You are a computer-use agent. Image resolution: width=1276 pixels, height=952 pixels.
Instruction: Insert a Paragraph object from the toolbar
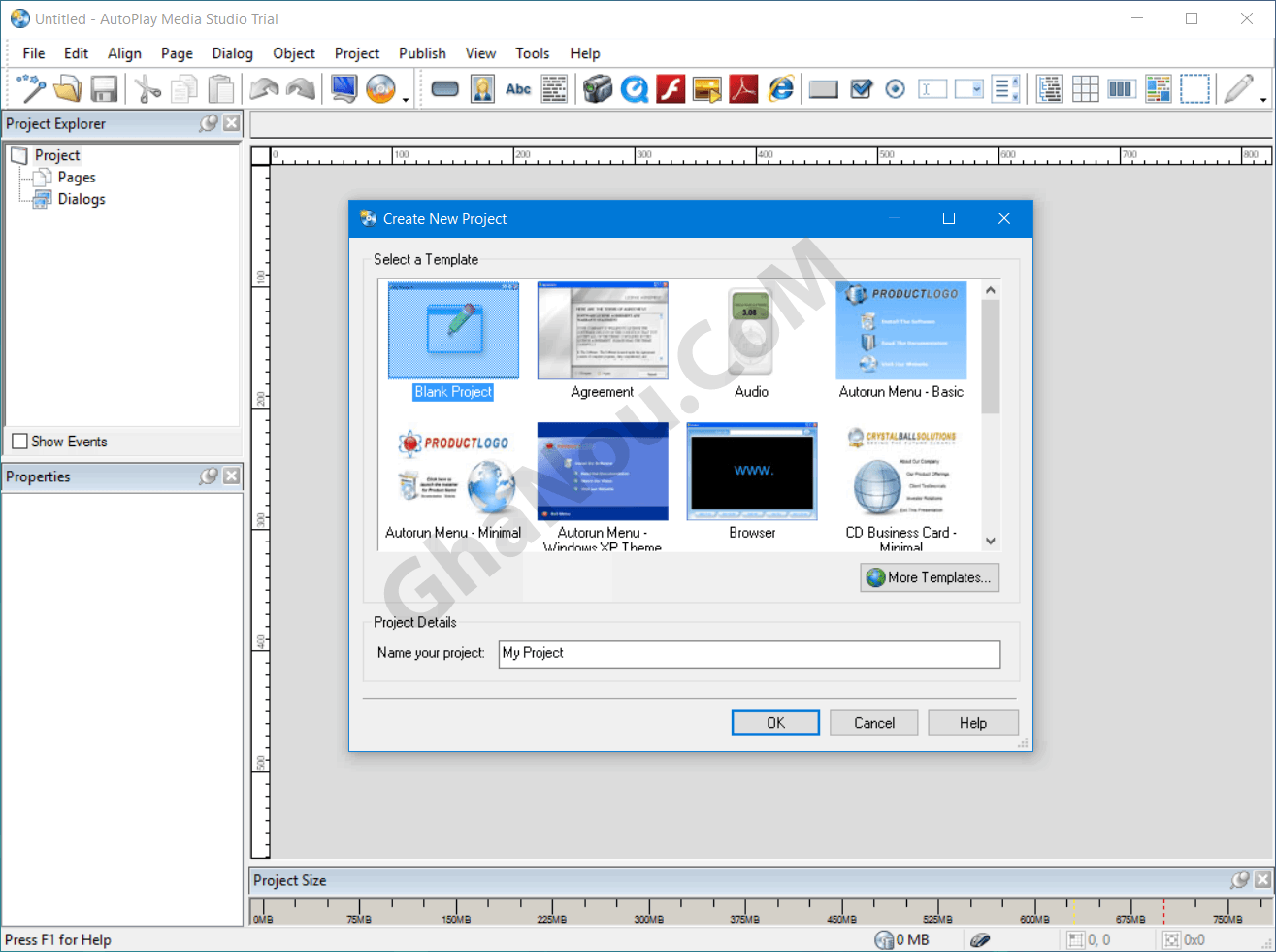pyautogui.click(x=554, y=89)
